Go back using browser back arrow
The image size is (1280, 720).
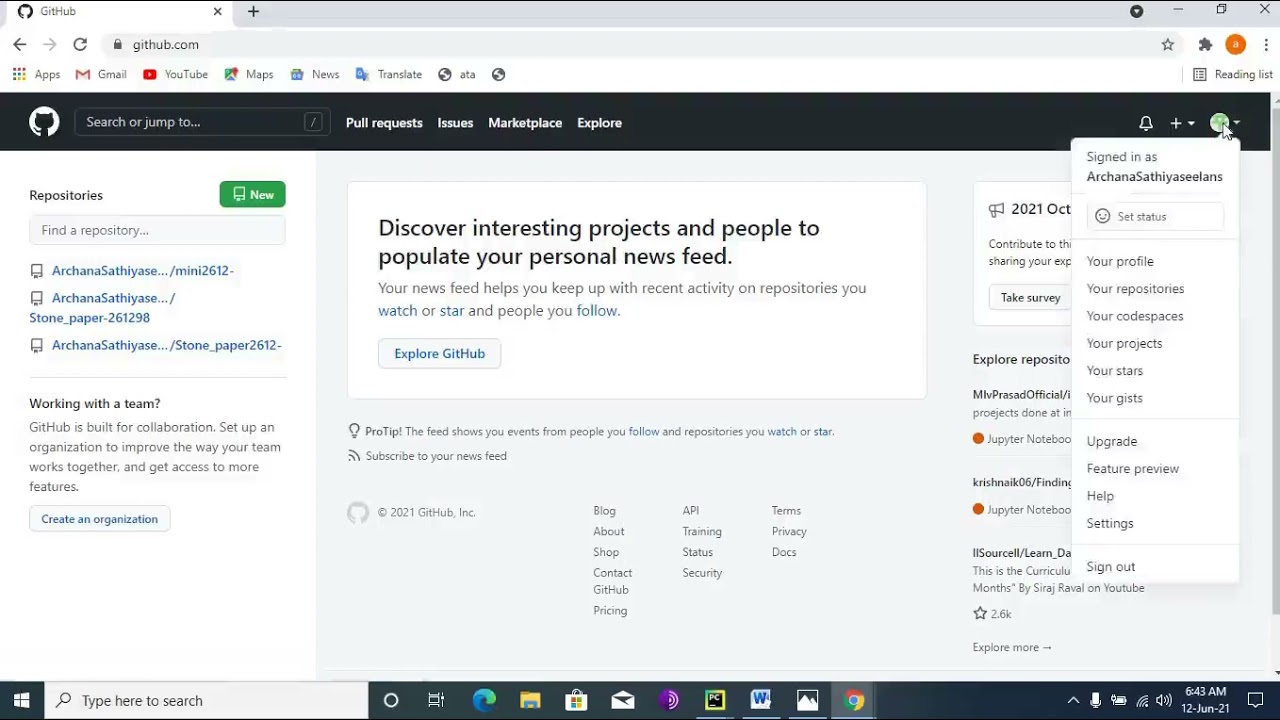(x=20, y=44)
